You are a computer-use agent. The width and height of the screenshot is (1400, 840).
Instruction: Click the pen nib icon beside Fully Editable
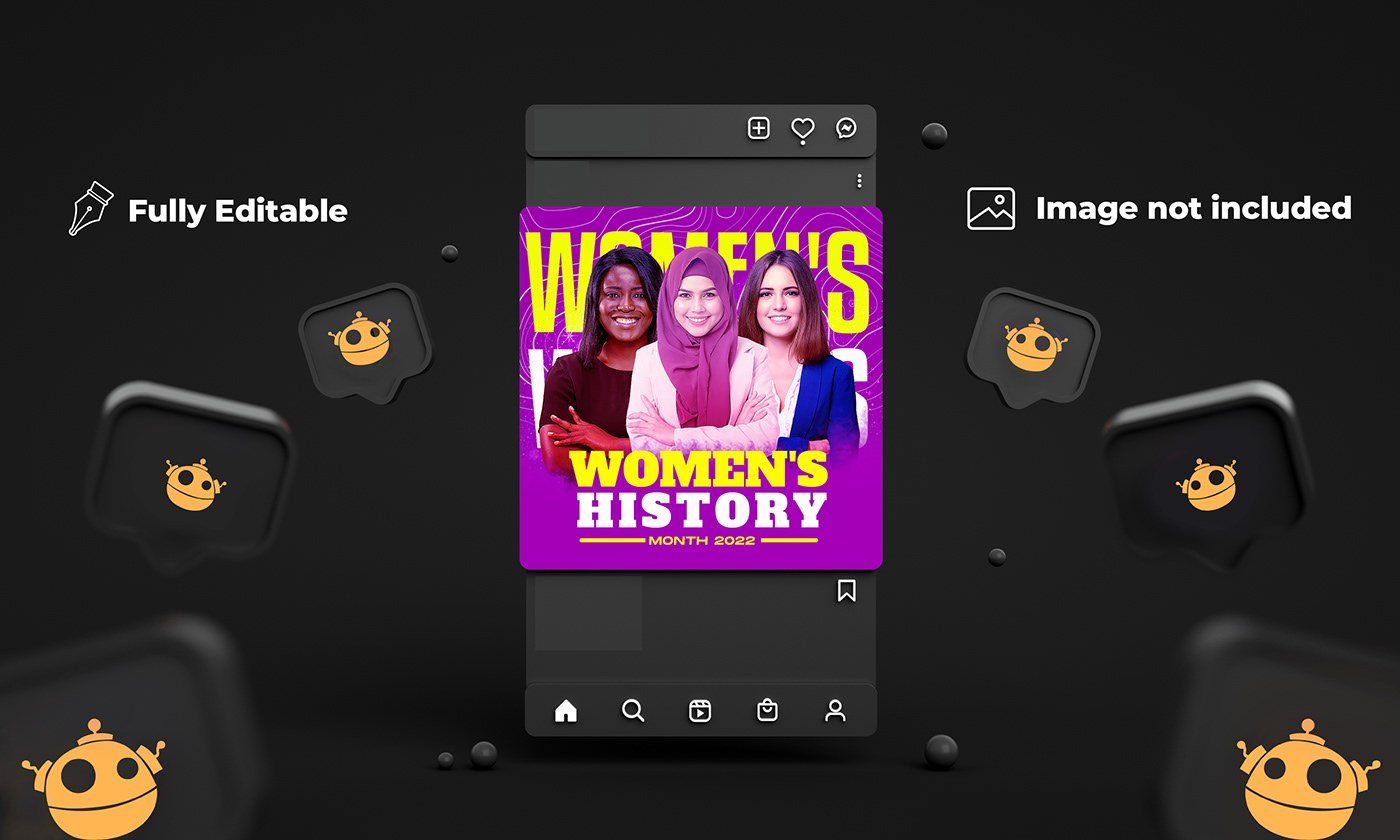tap(90, 209)
